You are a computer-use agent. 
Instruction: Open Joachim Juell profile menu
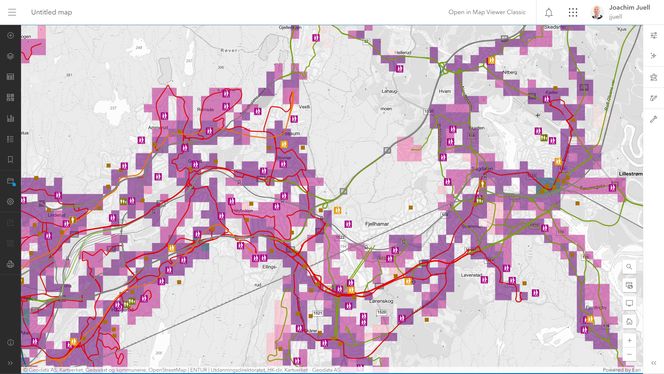click(620, 12)
